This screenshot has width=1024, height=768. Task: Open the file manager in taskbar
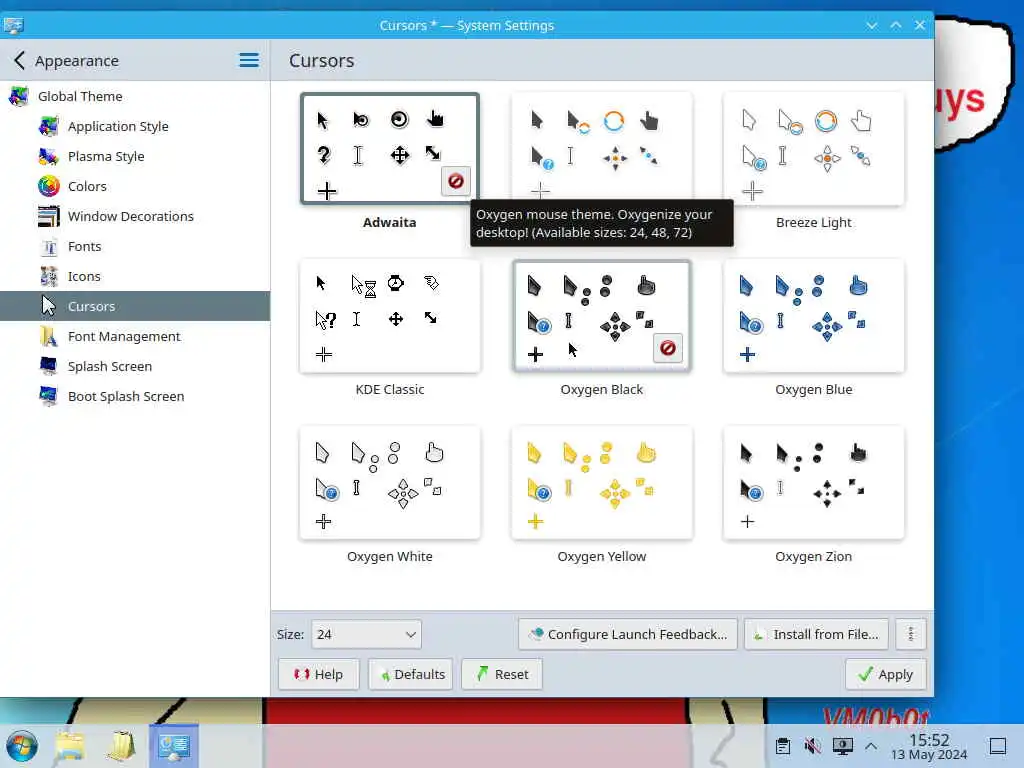70,746
